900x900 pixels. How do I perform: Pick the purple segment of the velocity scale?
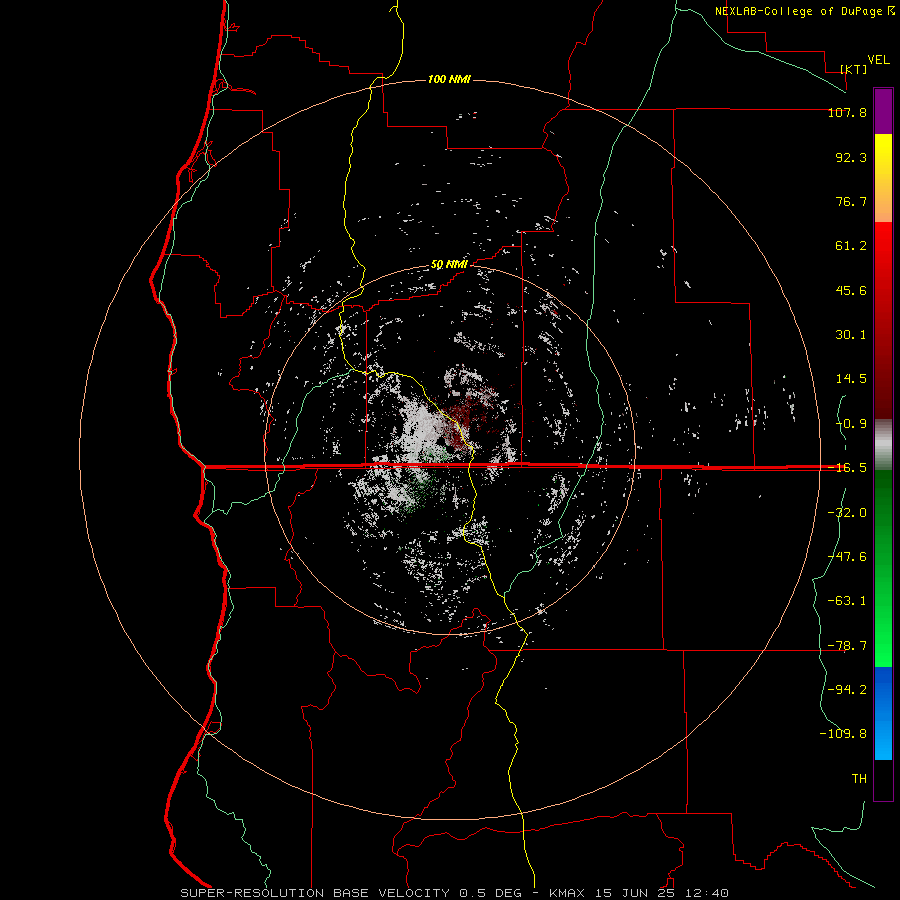(883, 111)
